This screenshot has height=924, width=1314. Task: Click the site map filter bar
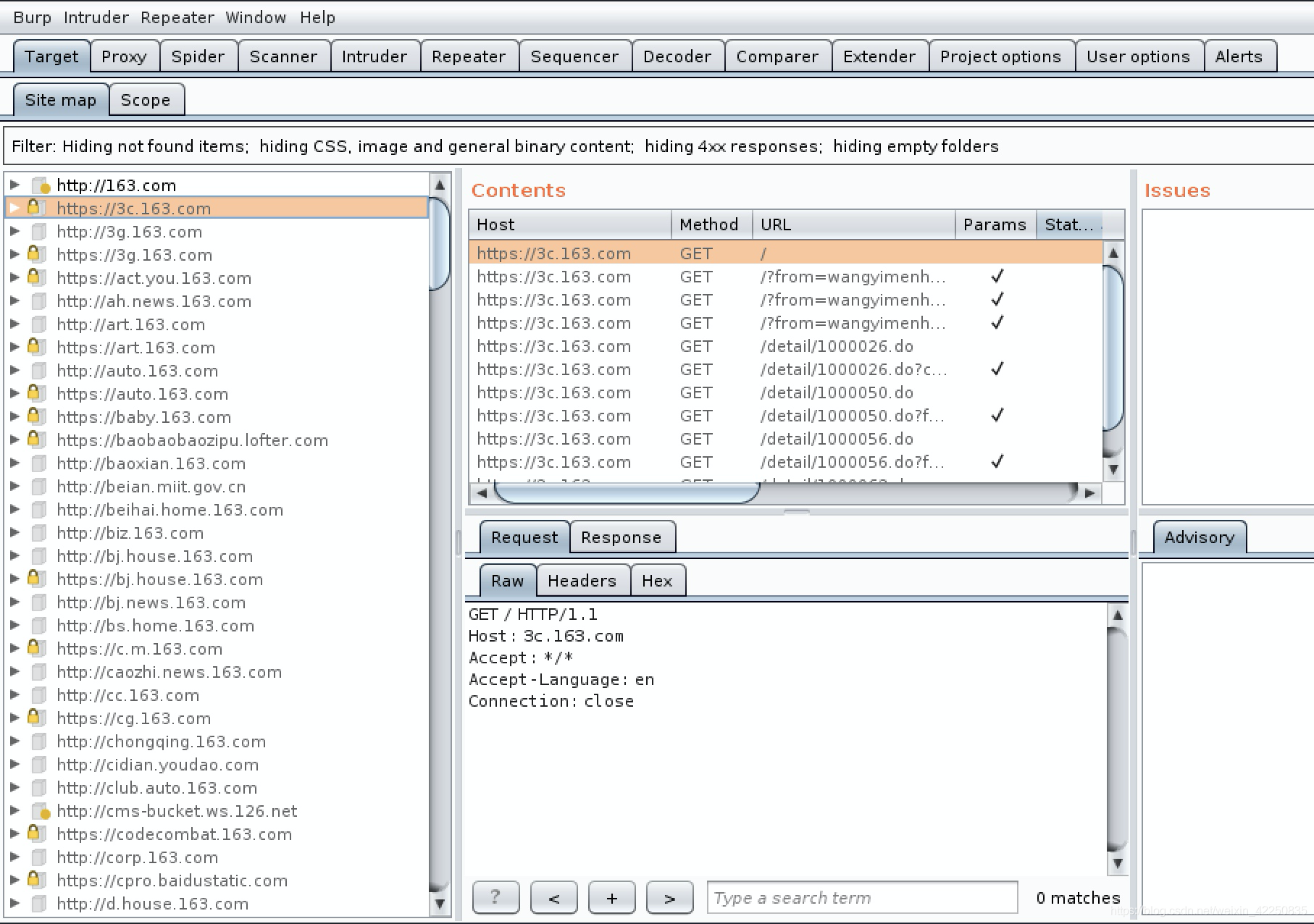point(658,146)
